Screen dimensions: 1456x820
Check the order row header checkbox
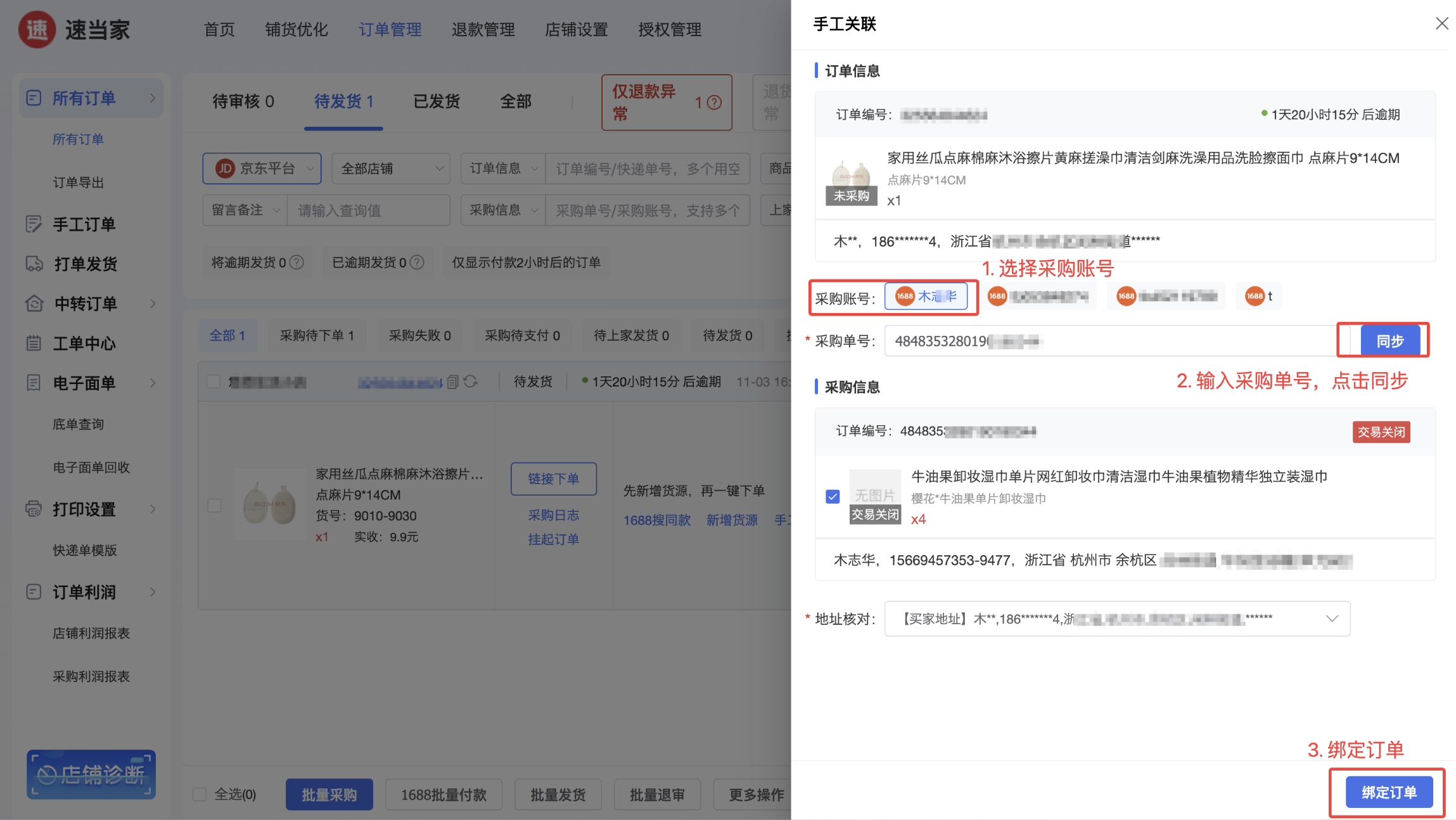pos(214,381)
